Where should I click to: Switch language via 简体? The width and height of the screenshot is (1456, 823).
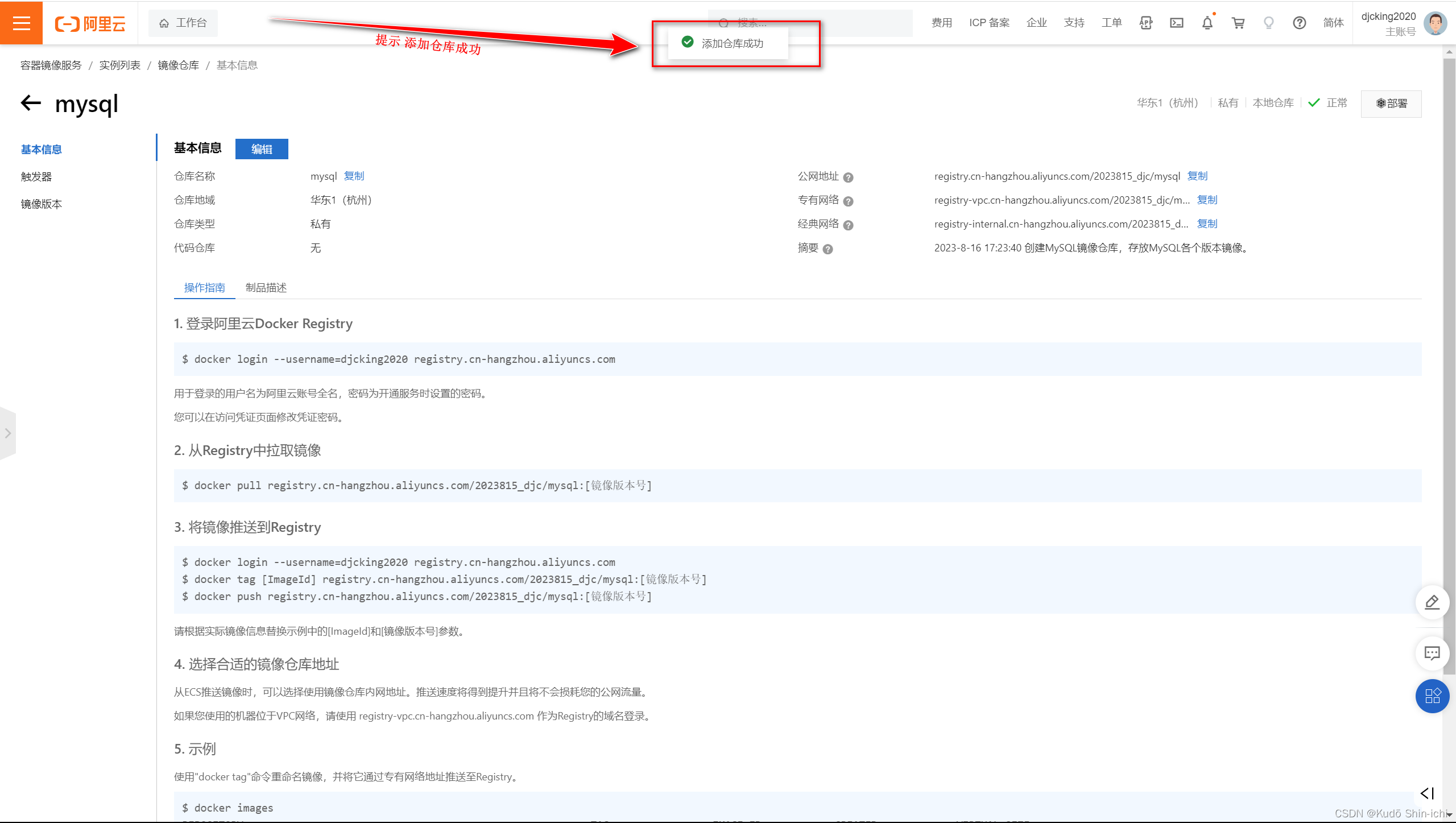click(x=1333, y=23)
